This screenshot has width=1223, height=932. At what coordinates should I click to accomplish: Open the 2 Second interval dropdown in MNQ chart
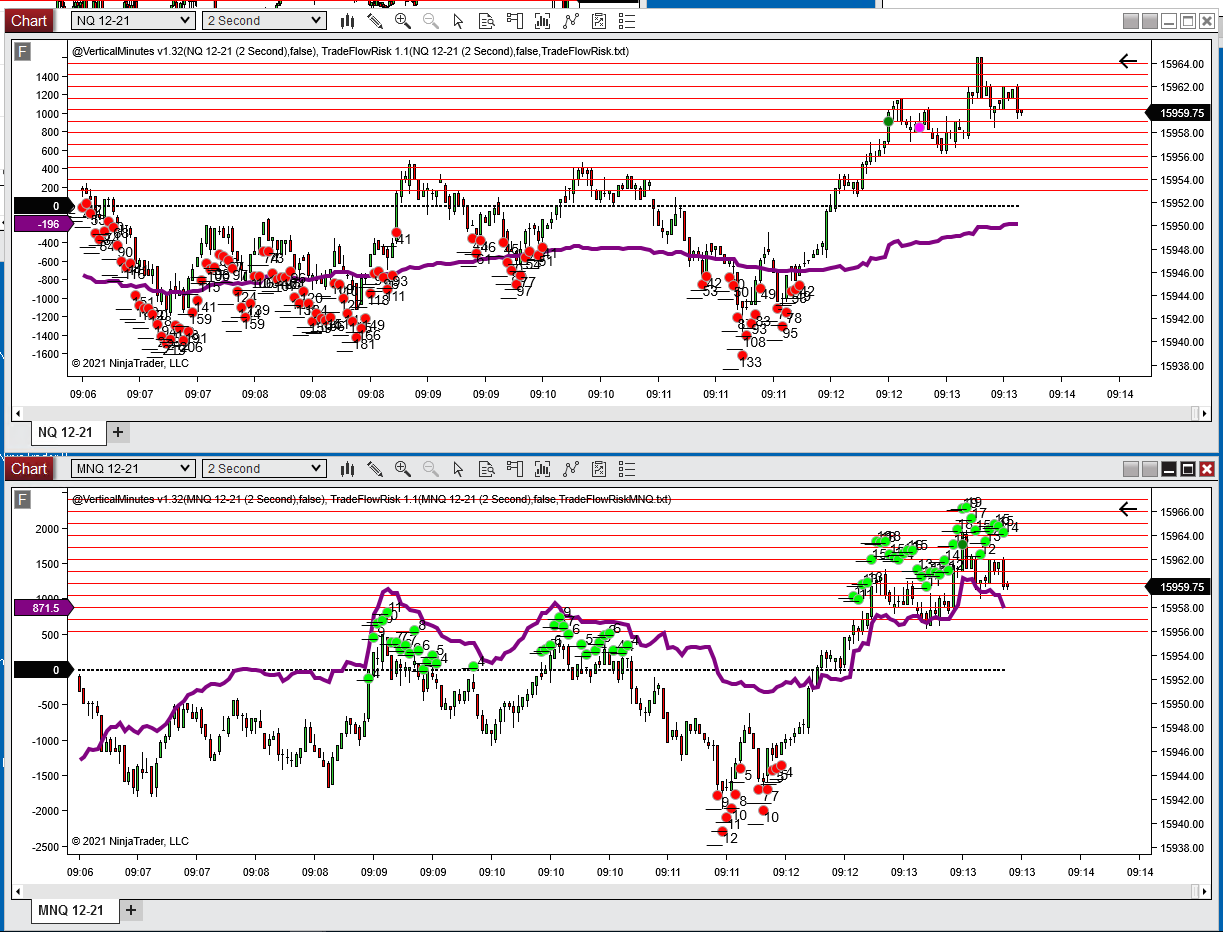(x=264, y=468)
